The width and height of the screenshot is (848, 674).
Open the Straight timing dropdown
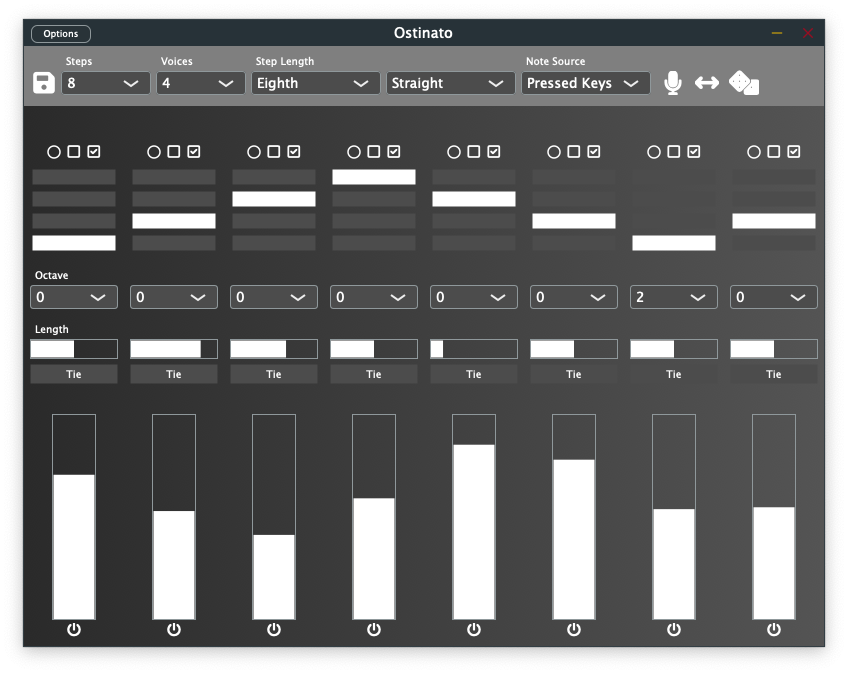pyautogui.click(x=450, y=83)
